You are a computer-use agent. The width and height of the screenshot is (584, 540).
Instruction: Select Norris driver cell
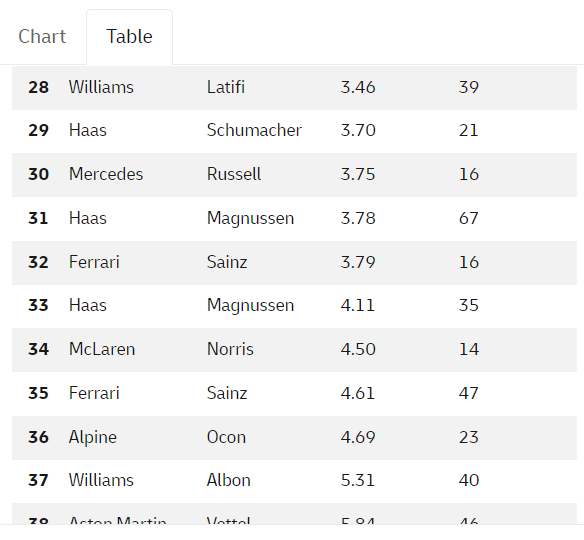(230, 349)
